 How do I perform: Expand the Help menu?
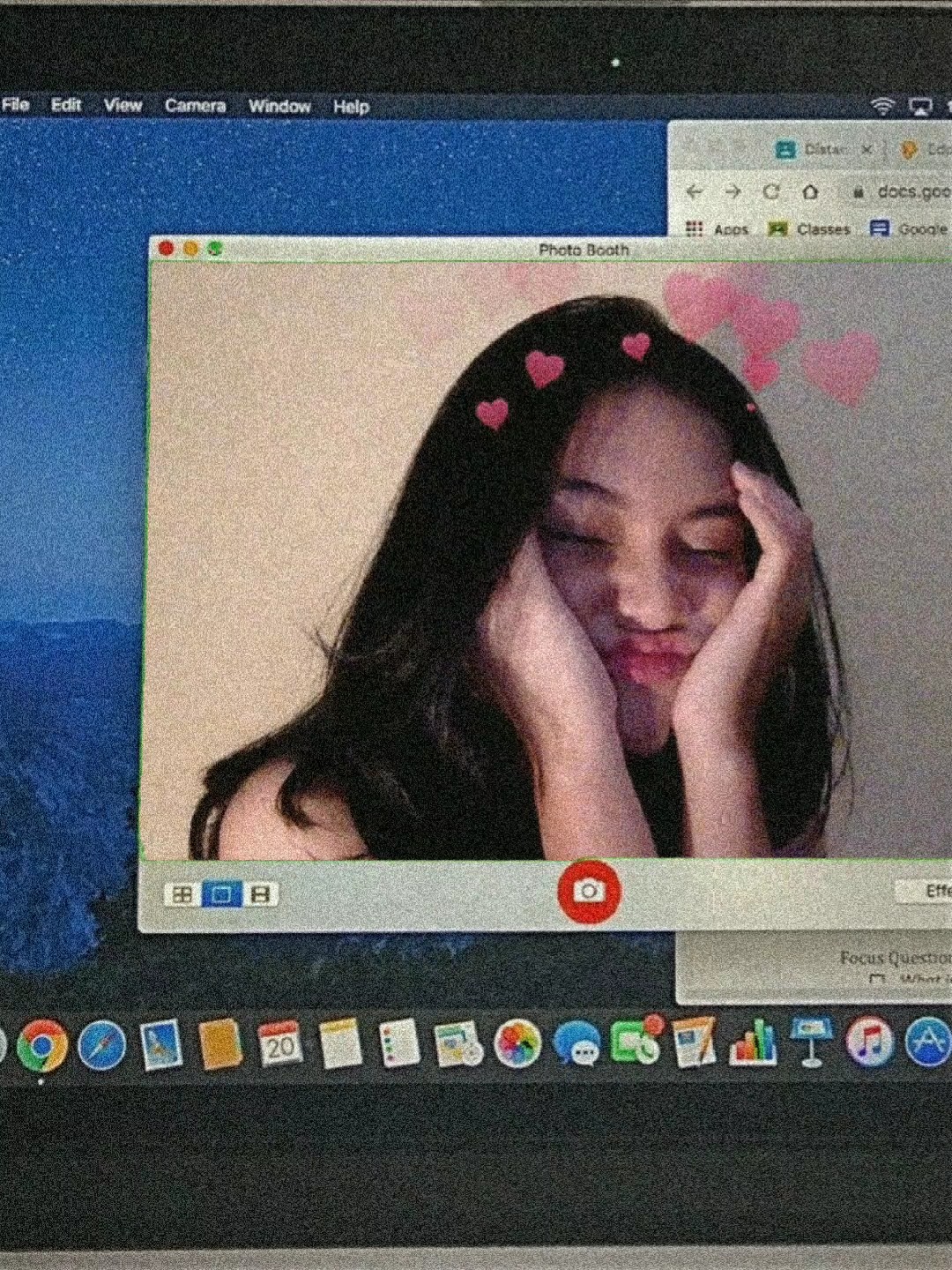pyautogui.click(x=351, y=108)
